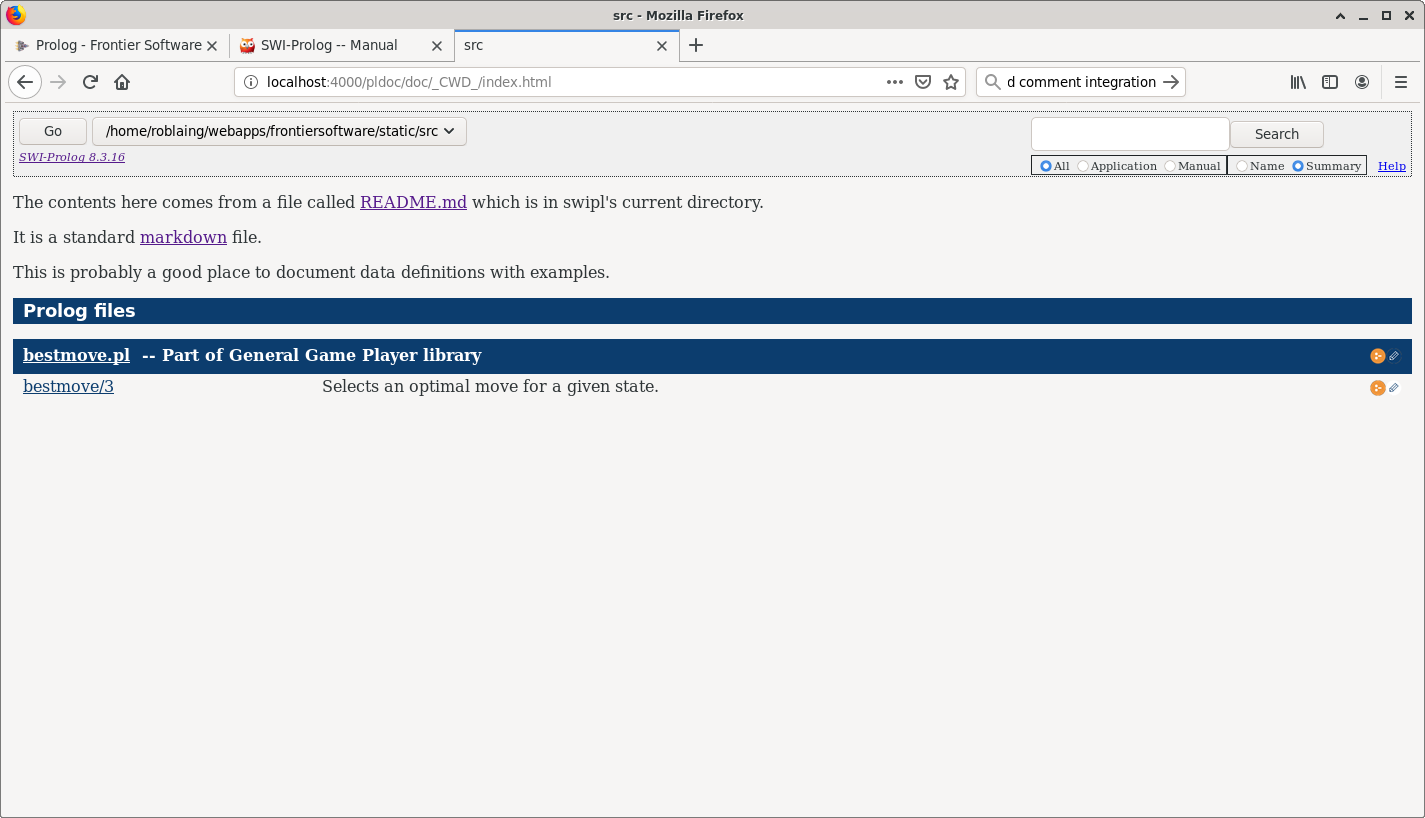Open the README.md link

413,202
